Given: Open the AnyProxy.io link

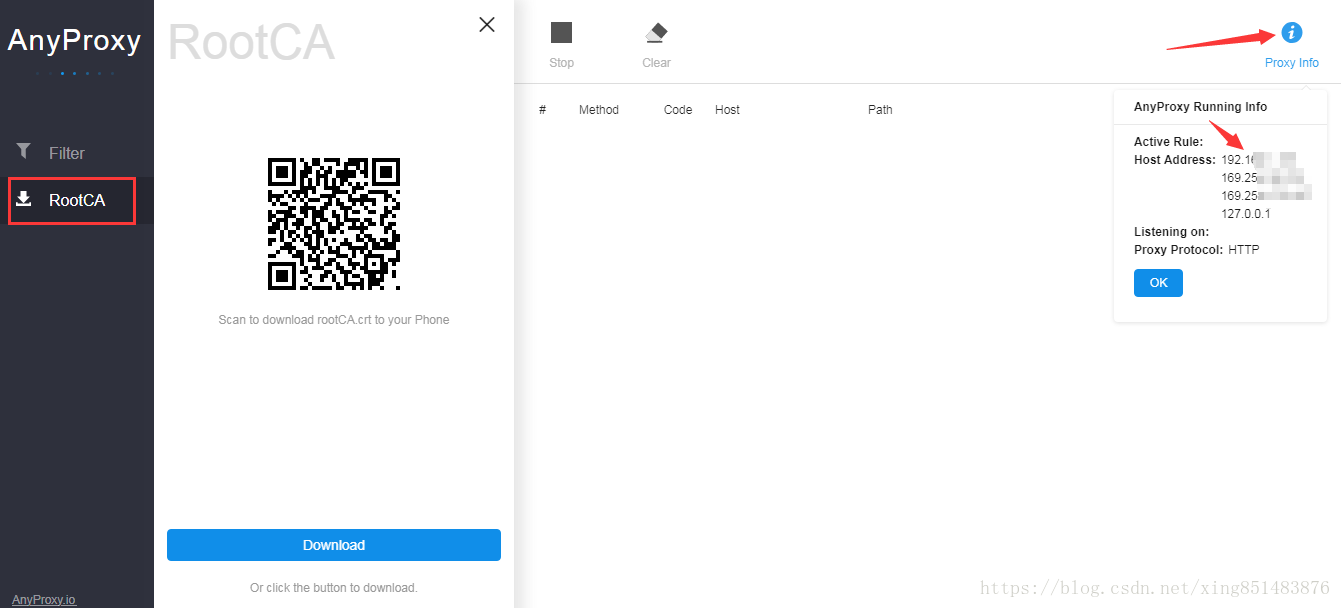Looking at the screenshot, I should tap(44, 600).
